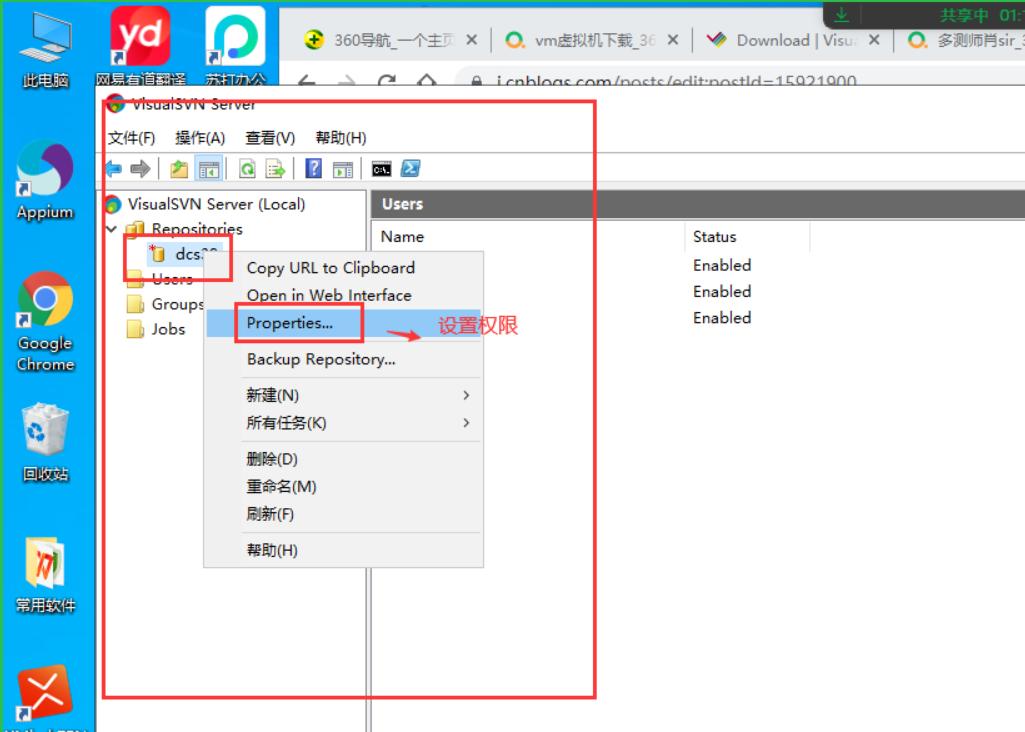The image size is (1025, 732).
Task: Click the Back arrow in VisualSVN toolbar
Action: pyautogui.click(x=114, y=169)
